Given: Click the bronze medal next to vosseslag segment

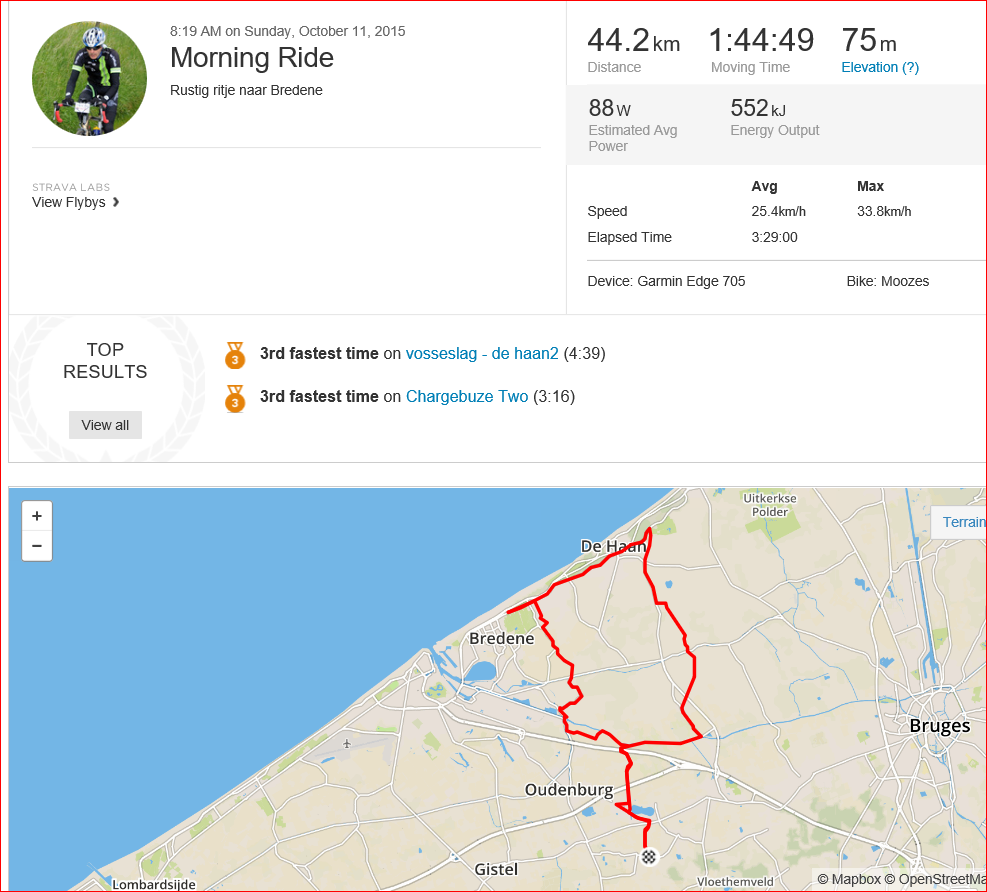Looking at the screenshot, I should pos(235,355).
